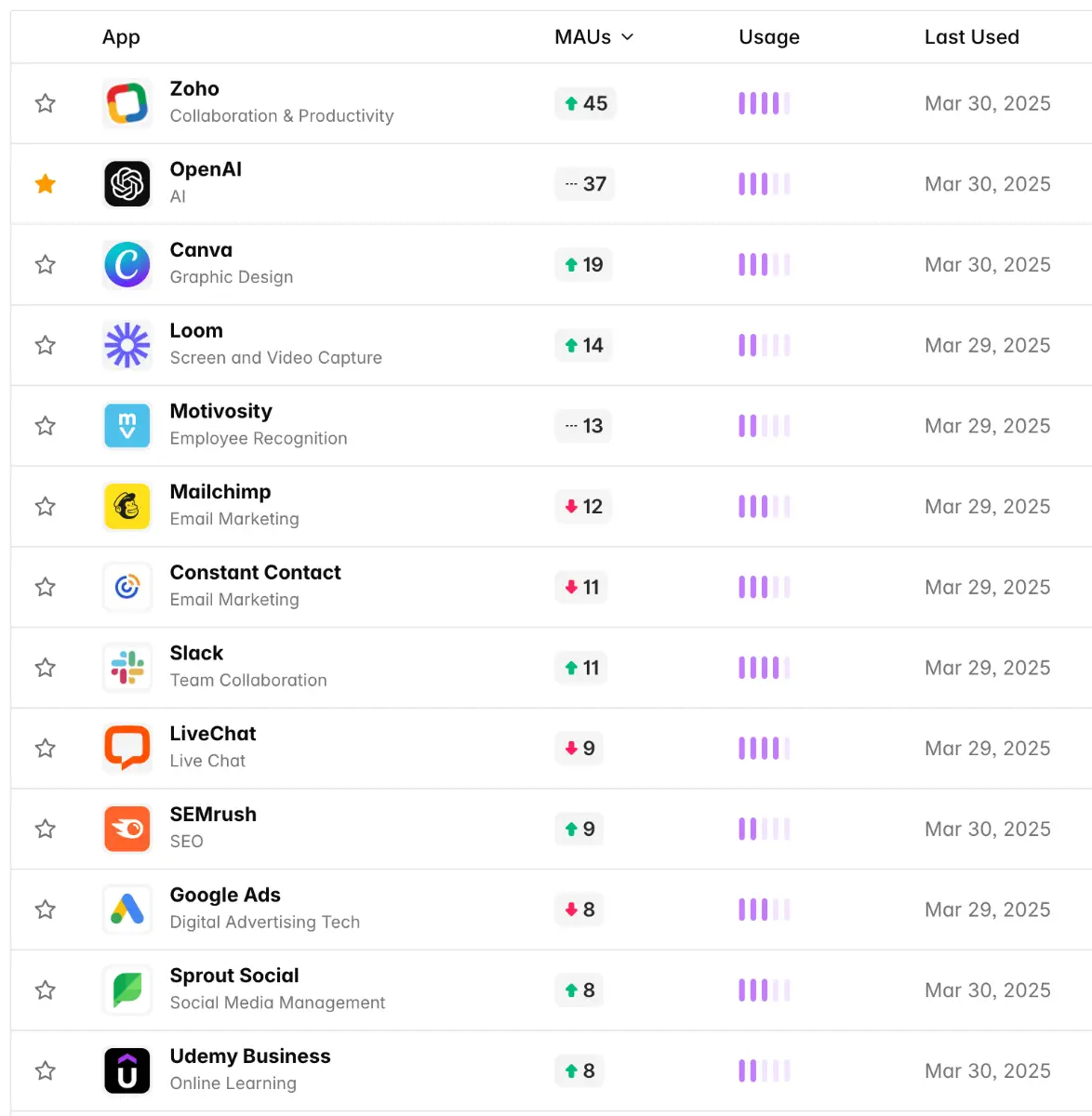Open the Constant Contact app name link
1092x1116 pixels.
coord(255,573)
